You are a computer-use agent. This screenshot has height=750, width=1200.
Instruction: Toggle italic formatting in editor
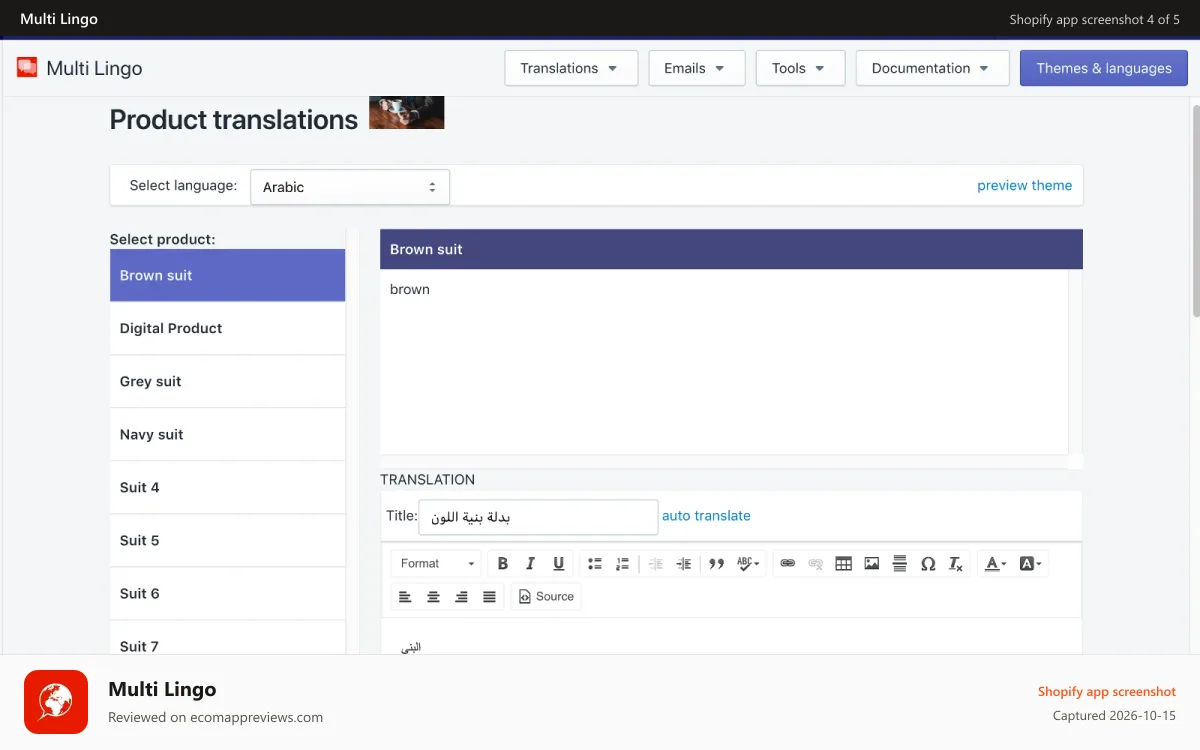pyautogui.click(x=531, y=564)
